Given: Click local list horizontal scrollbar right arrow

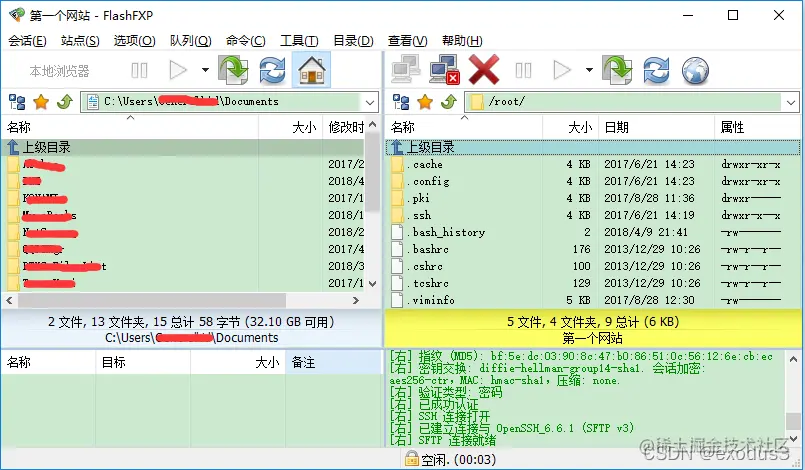Looking at the screenshot, I should point(356,300).
